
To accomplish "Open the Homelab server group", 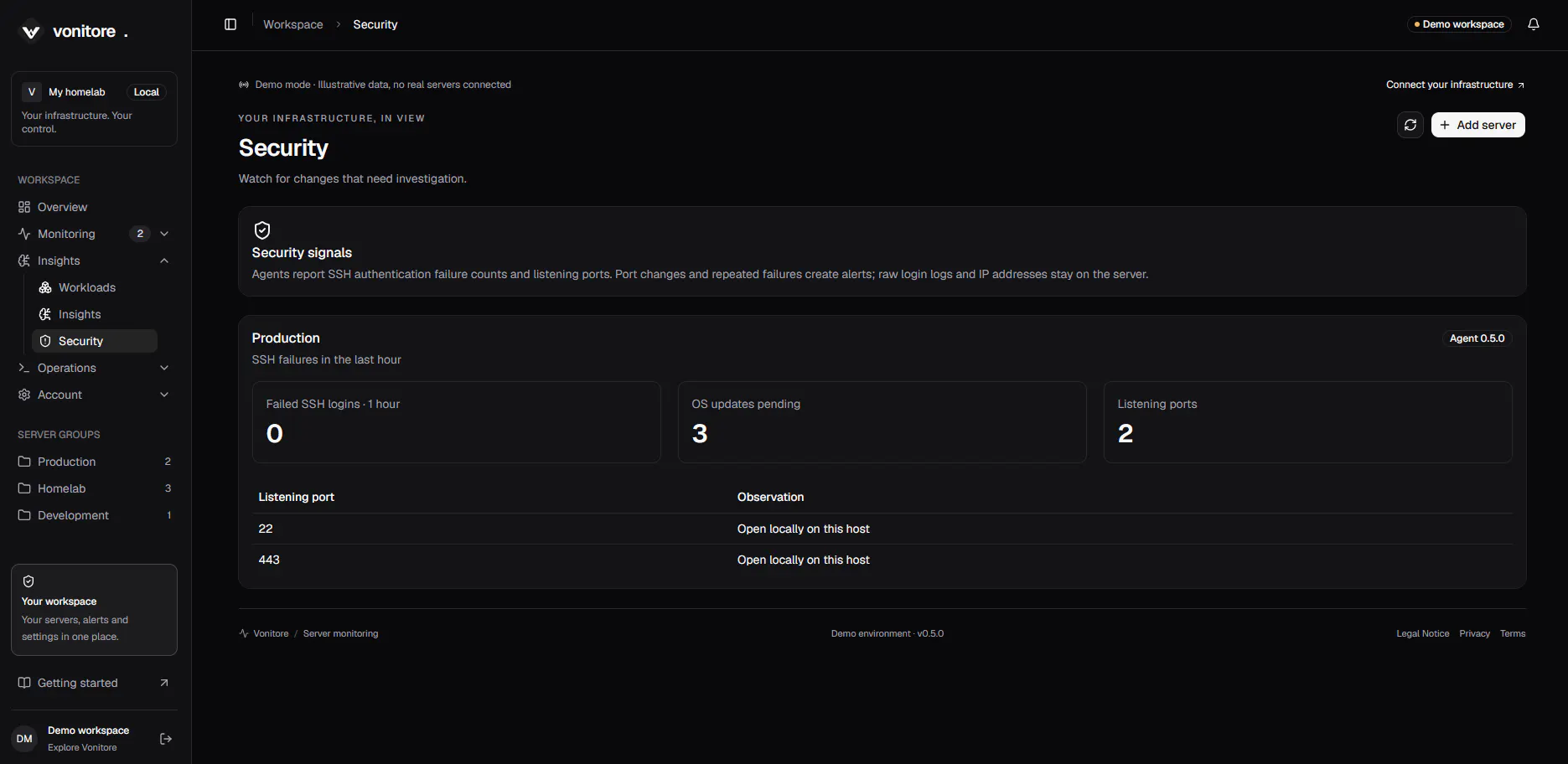I will pyautogui.click(x=94, y=488).
